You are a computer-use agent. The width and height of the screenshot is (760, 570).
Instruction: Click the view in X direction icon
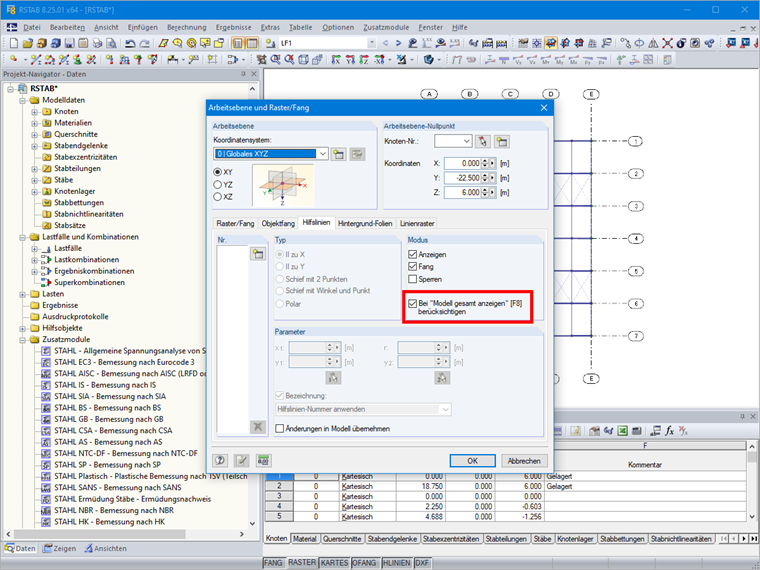click(336, 60)
